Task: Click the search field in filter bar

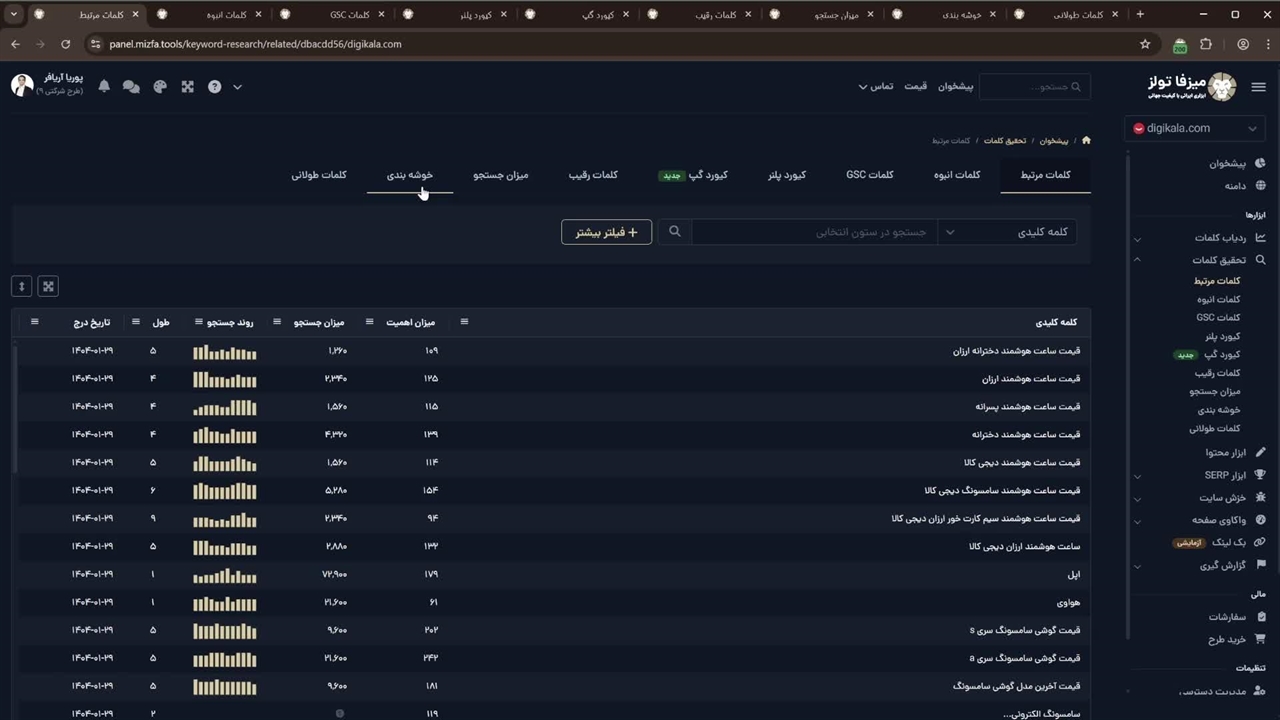Action: click(815, 232)
